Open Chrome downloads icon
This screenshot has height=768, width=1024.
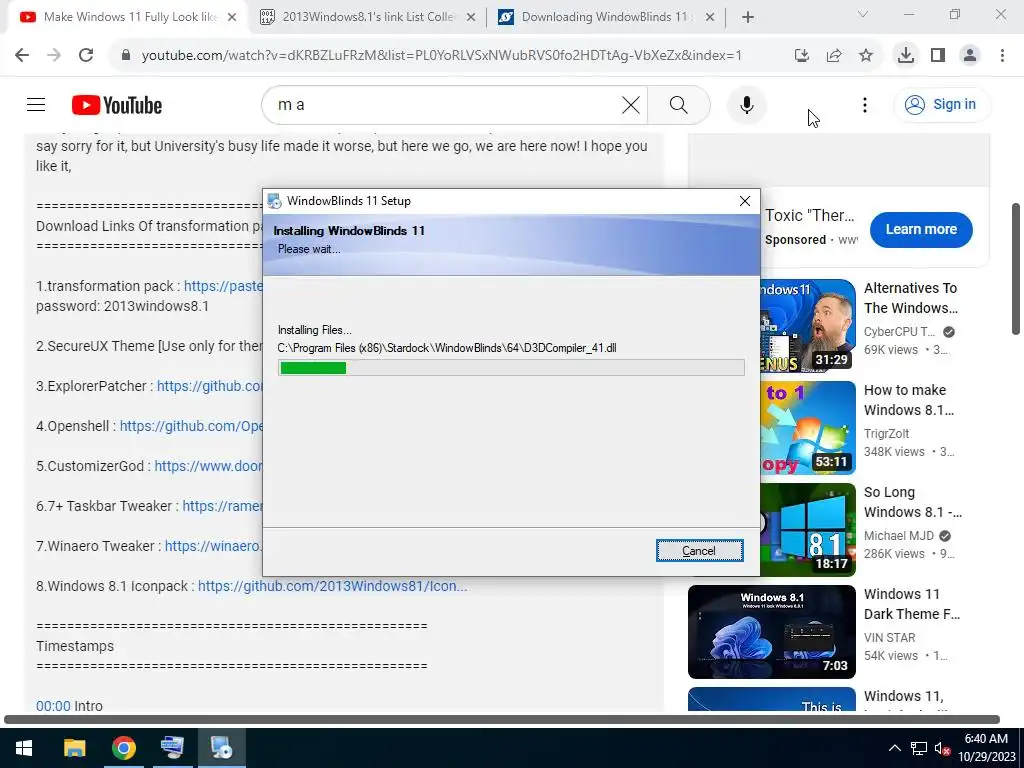[906, 56]
